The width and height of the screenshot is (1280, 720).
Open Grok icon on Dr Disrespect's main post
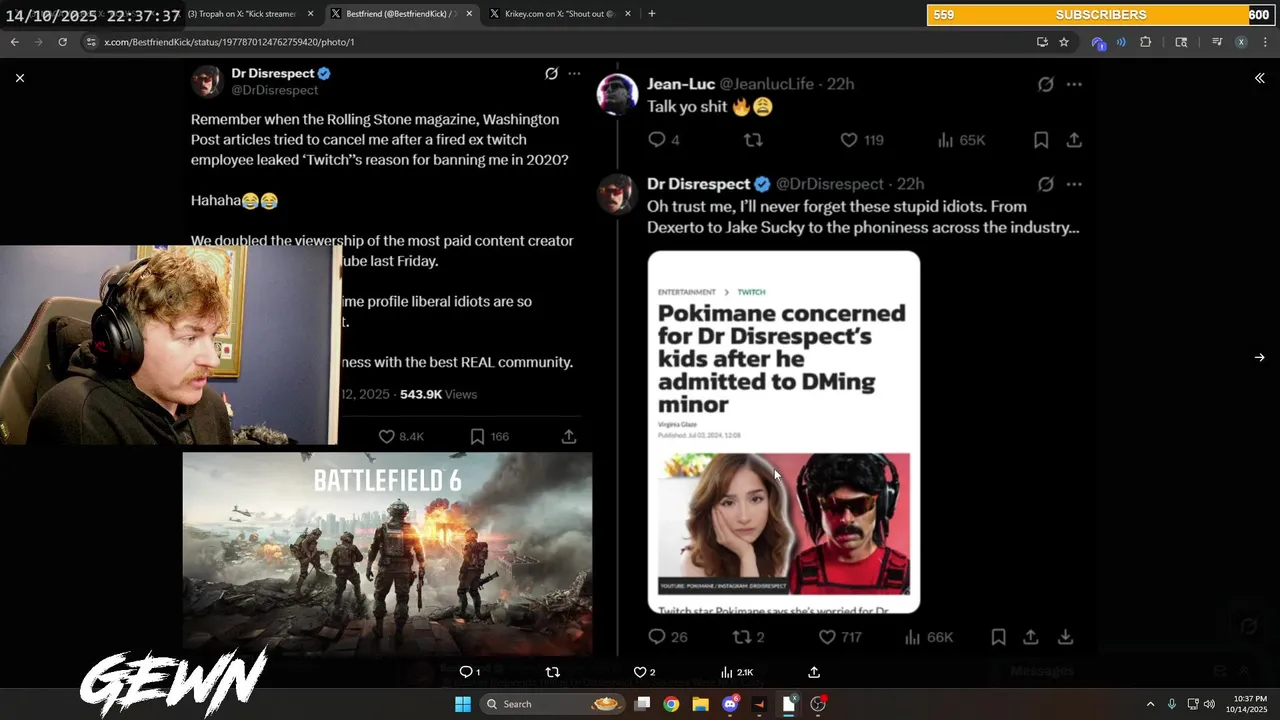tap(551, 74)
